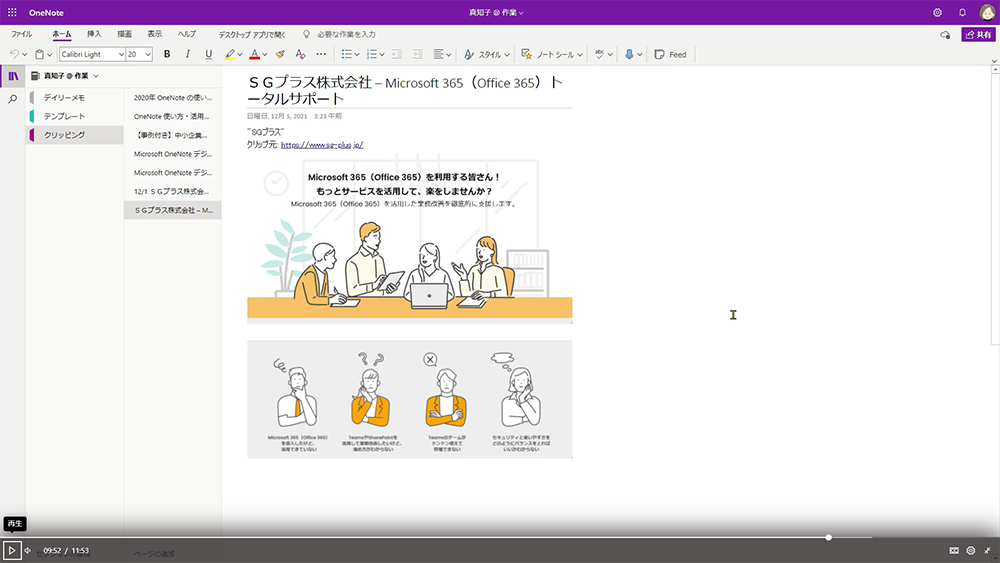The height and width of the screenshot is (563, 1000).
Task: Expand the Calibri Light font dropdown
Action: [x=121, y=54]
